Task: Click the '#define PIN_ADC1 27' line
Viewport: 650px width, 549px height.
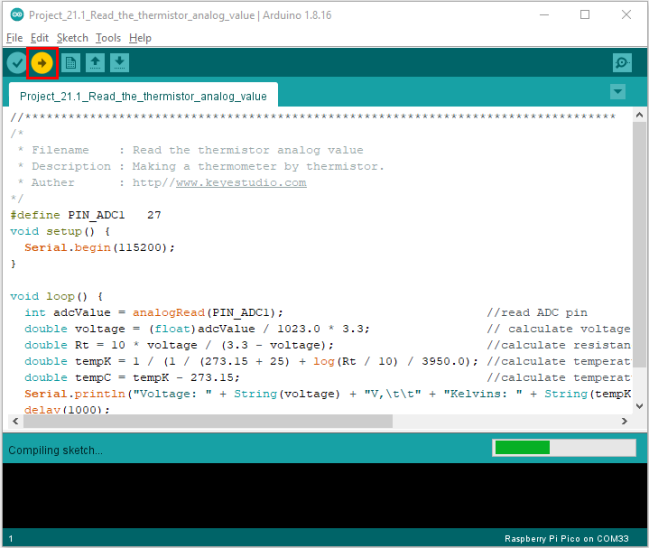Action: [x=86, y=215]
